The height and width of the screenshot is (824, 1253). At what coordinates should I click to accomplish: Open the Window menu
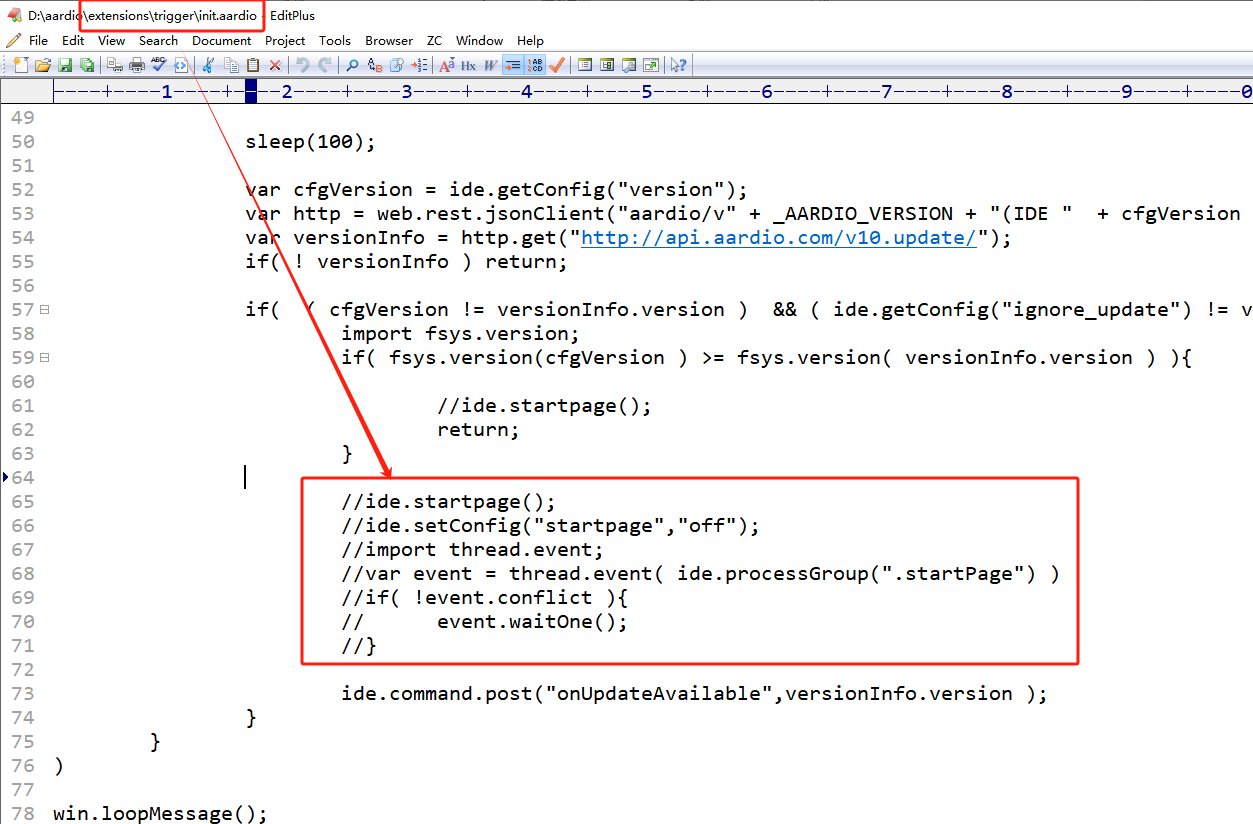479,41
